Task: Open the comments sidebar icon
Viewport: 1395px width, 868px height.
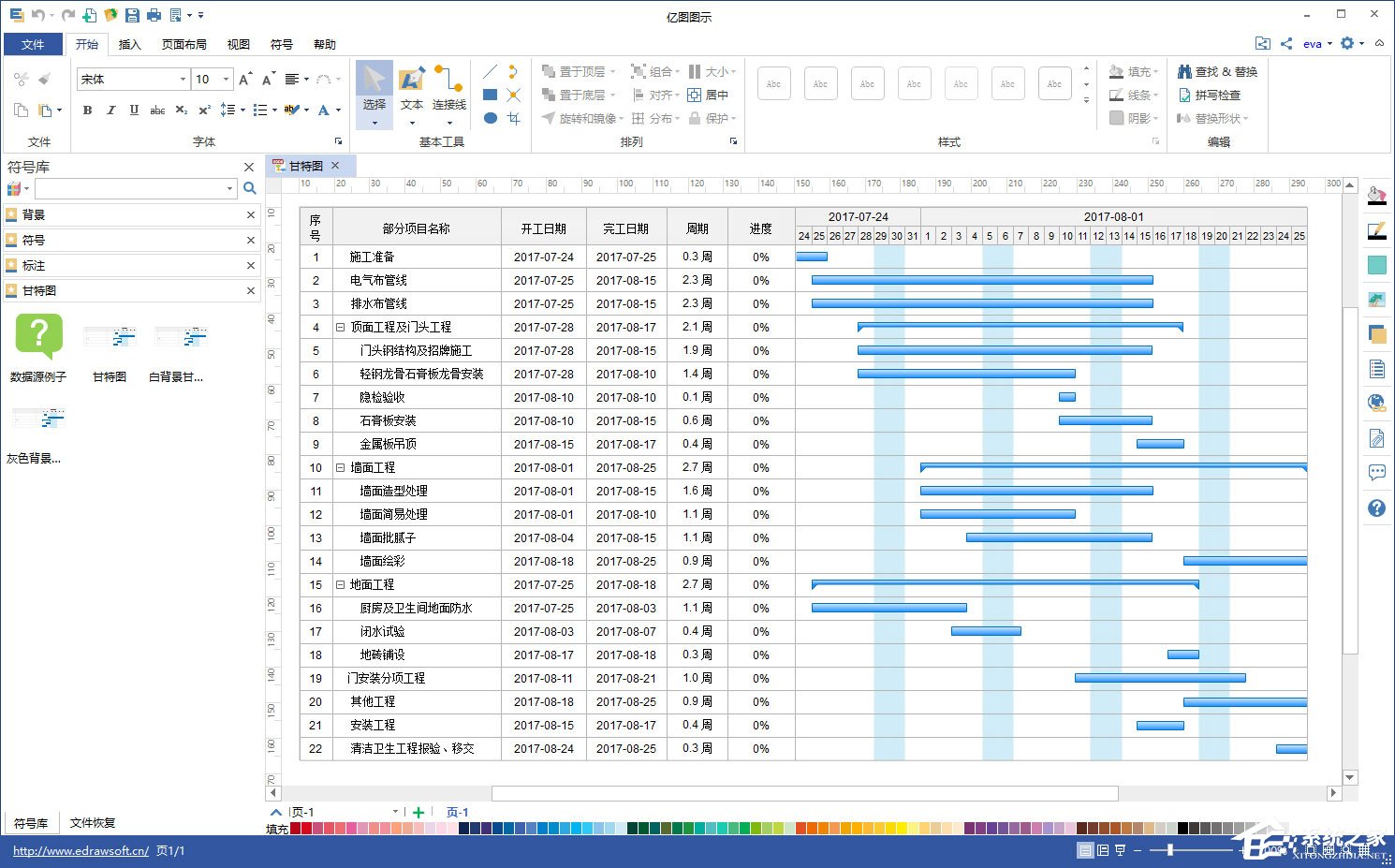Action: pyautogui.click(x=1376, y=473)
